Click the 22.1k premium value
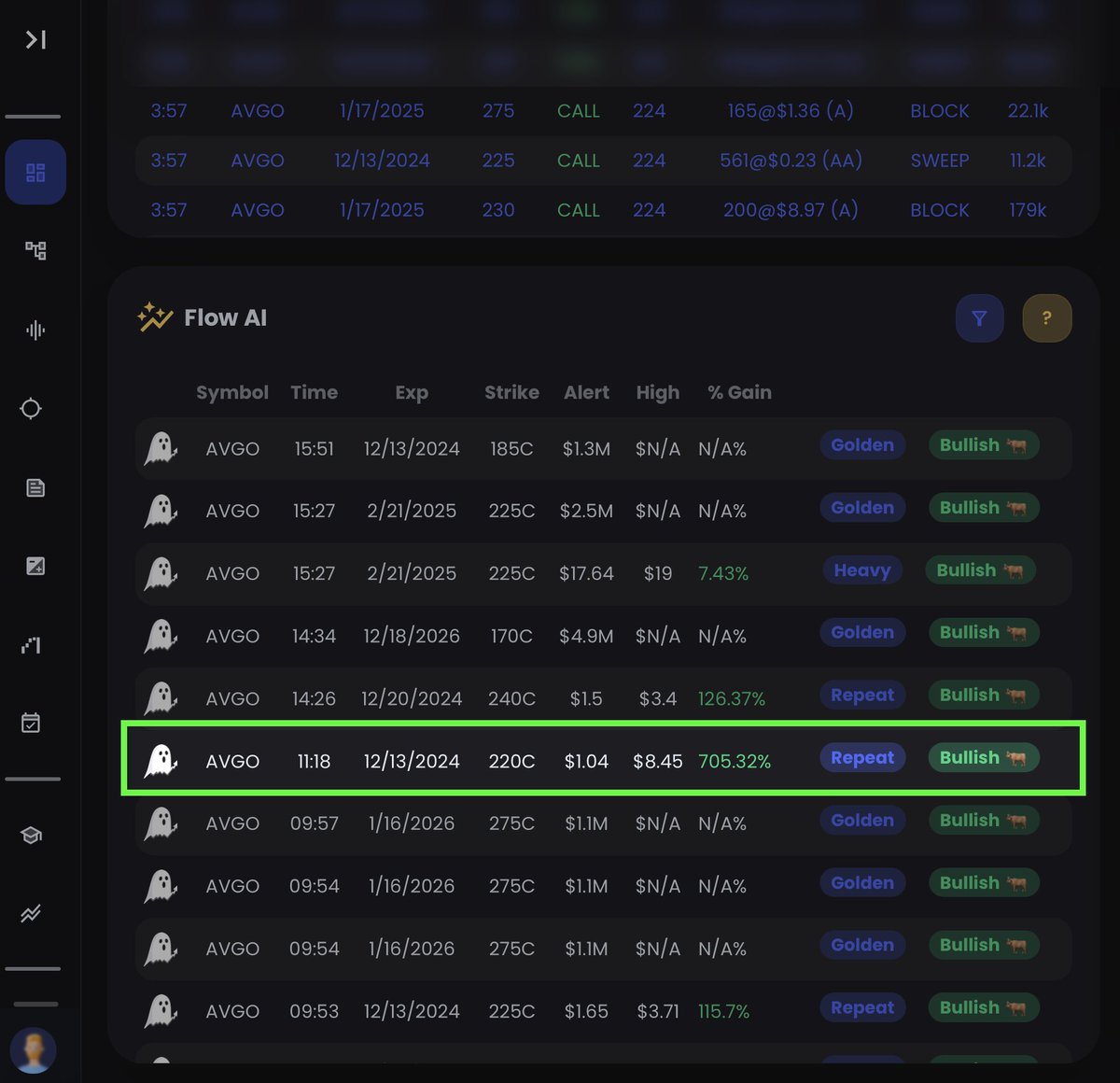Screen dimensions: 1120x1083 (x=1028, y=111)
